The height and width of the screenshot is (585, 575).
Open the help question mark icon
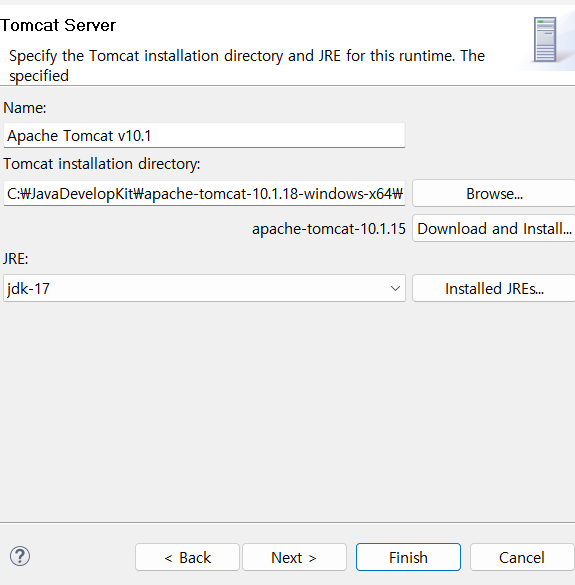tap(20, 556)
